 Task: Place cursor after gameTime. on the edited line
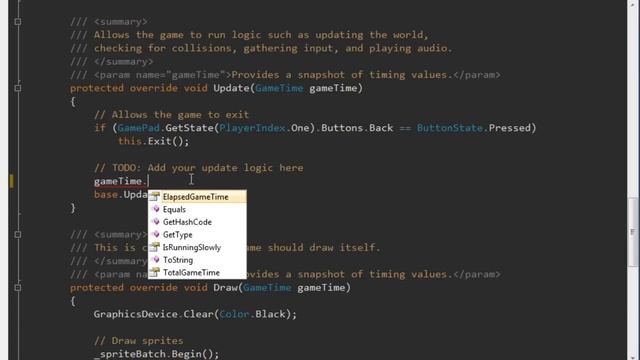pos(148,181)
